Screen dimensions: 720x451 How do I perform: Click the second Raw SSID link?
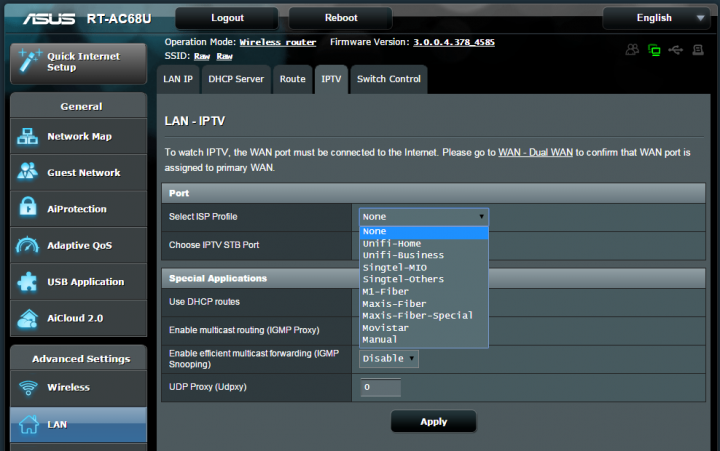[225, 56]
